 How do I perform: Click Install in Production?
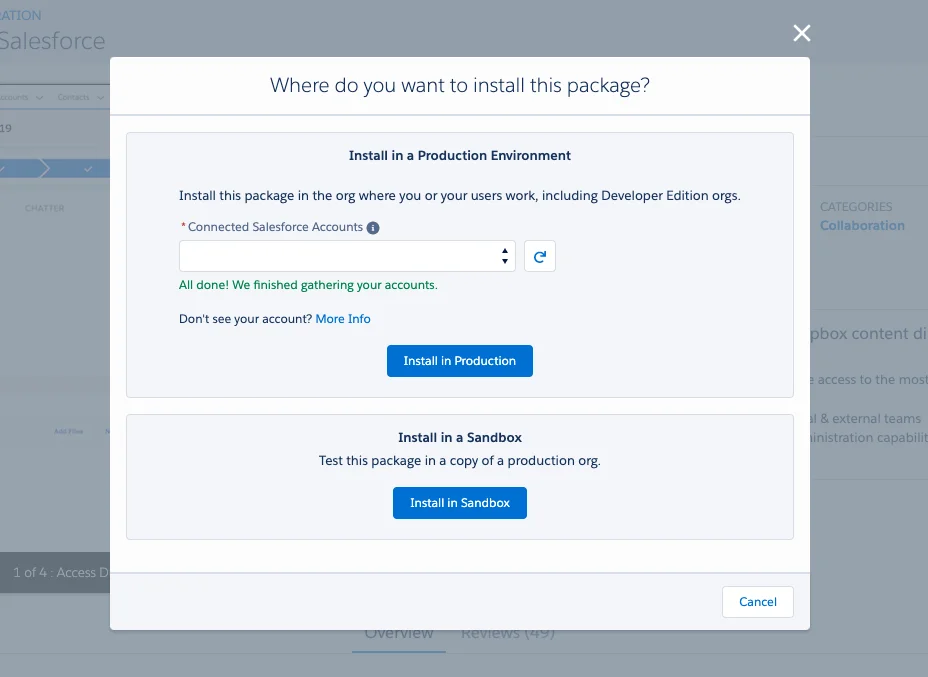coord(459,361)
